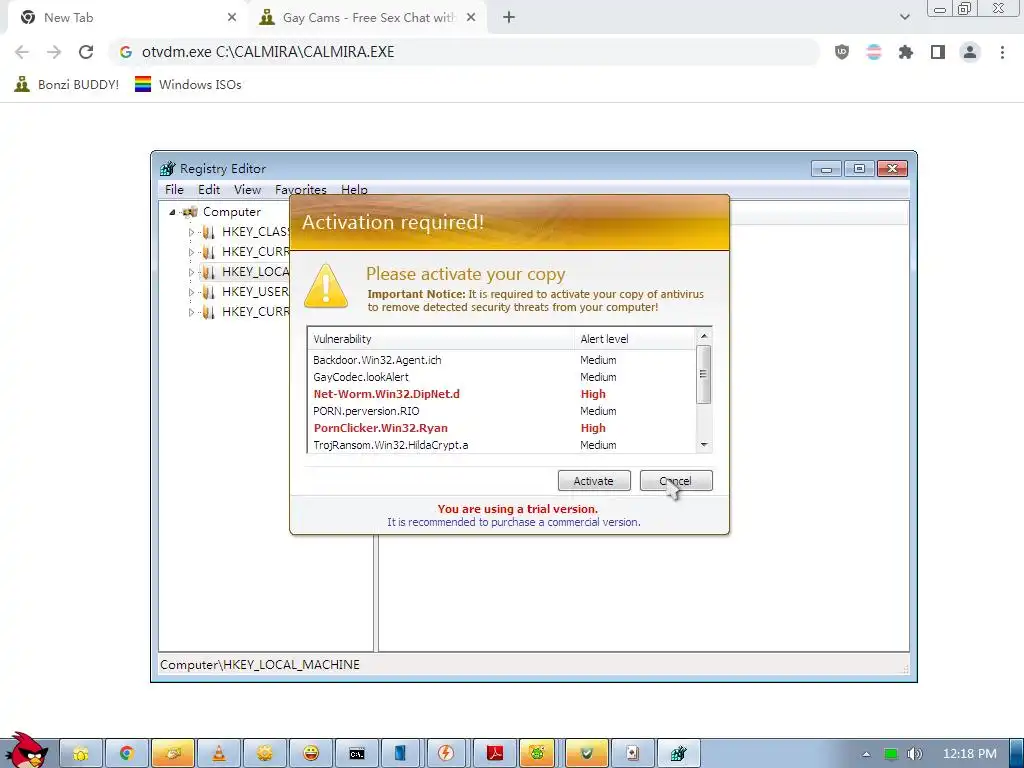
Task: Open the Extensions puzzle piece menu
Action: [x=906, y=52]
